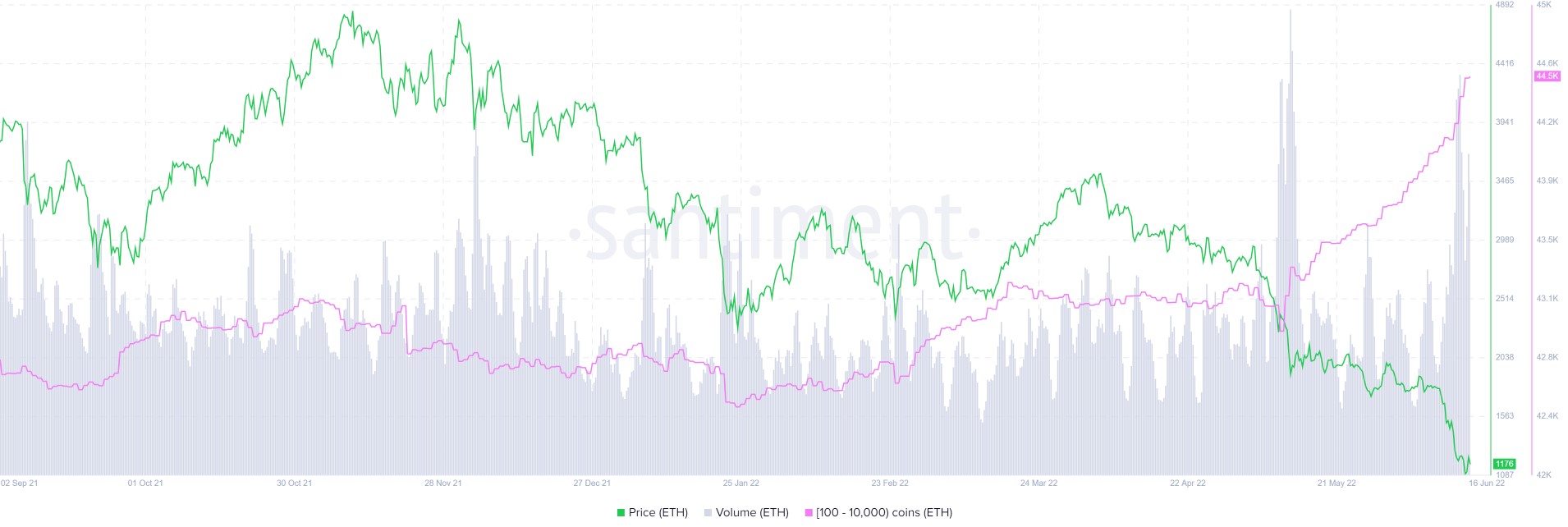Toggle the [100 - 10,000) coins series label
The image size is (1568, 527).
pos(884,512)
